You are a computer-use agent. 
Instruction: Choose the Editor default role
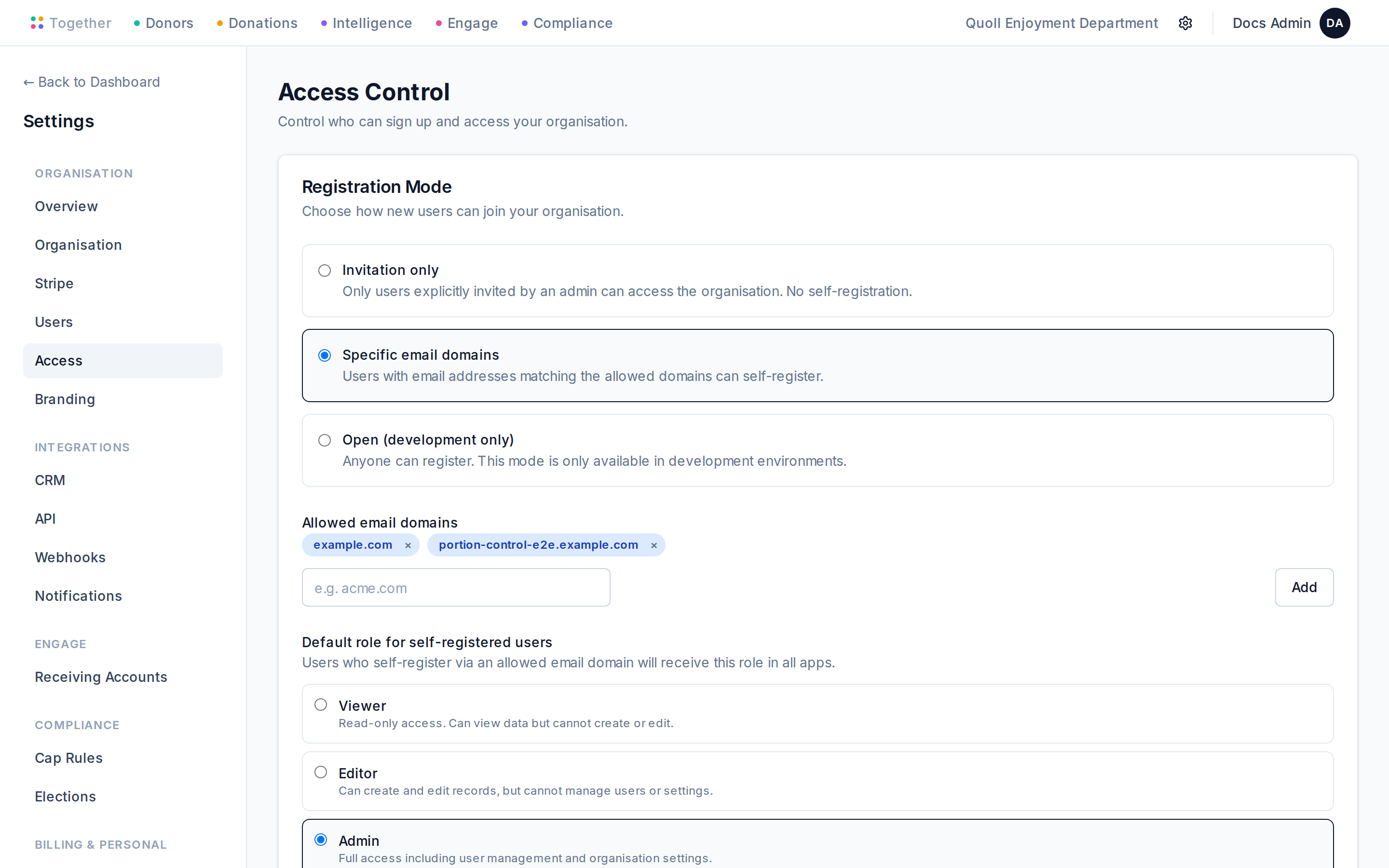pos(321,772)
